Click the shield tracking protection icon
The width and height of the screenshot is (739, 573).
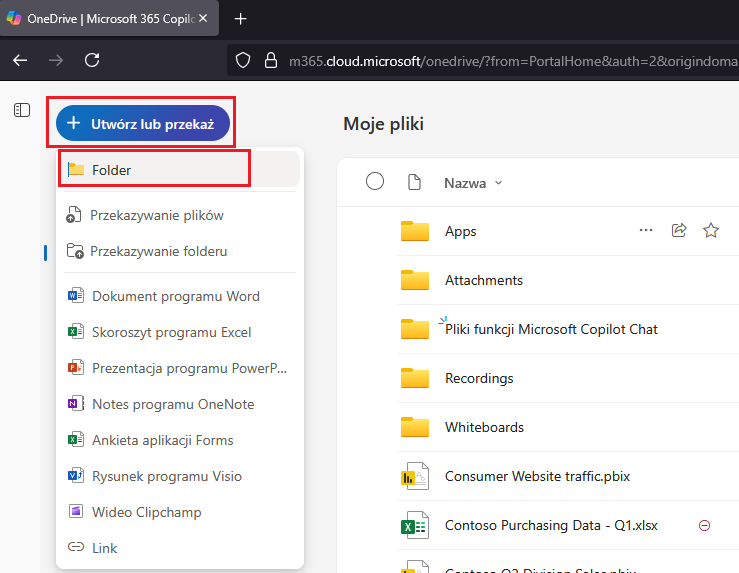243,60
